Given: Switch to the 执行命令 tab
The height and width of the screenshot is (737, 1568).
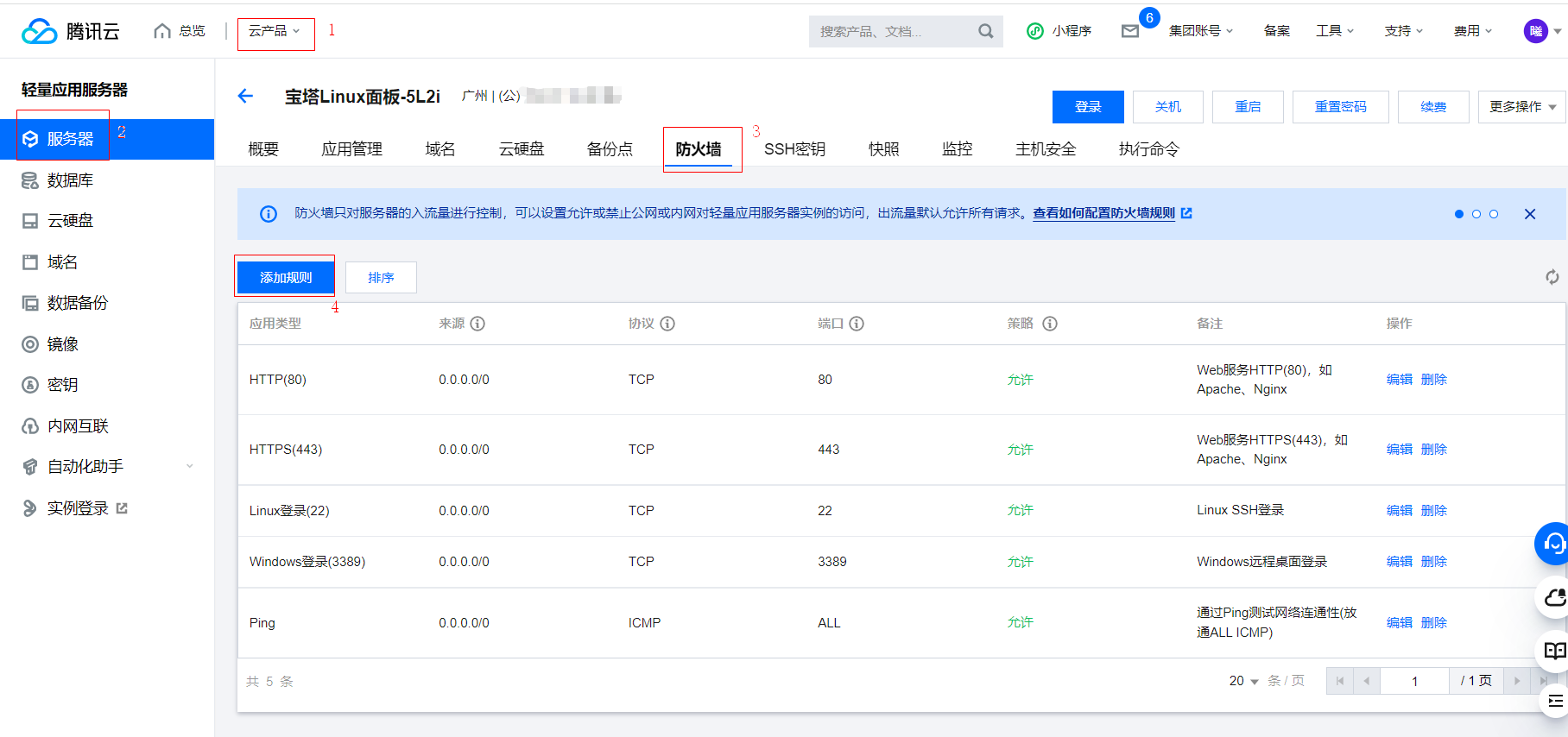Looking at the screenshot, I should point(1148,149).
